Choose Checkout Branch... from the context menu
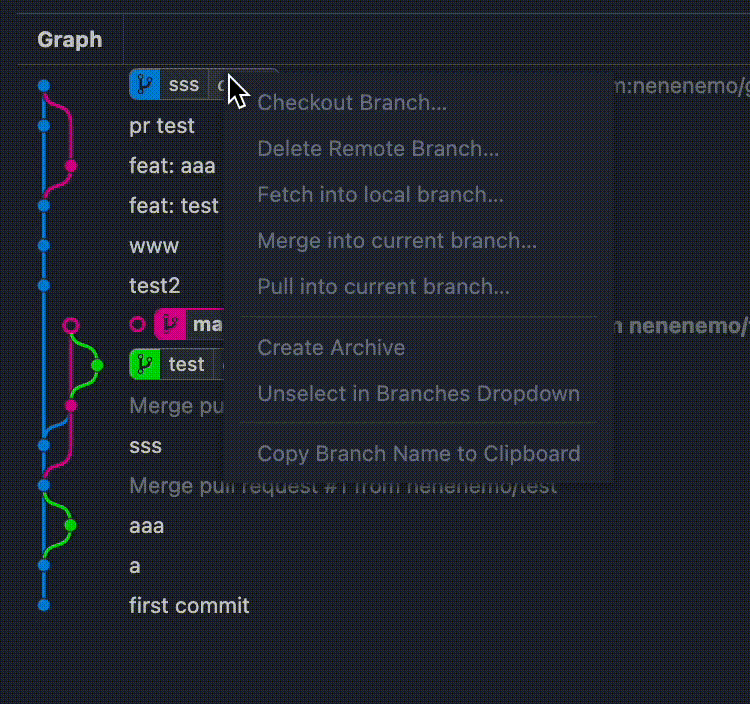750x704 pixels. 352,102
